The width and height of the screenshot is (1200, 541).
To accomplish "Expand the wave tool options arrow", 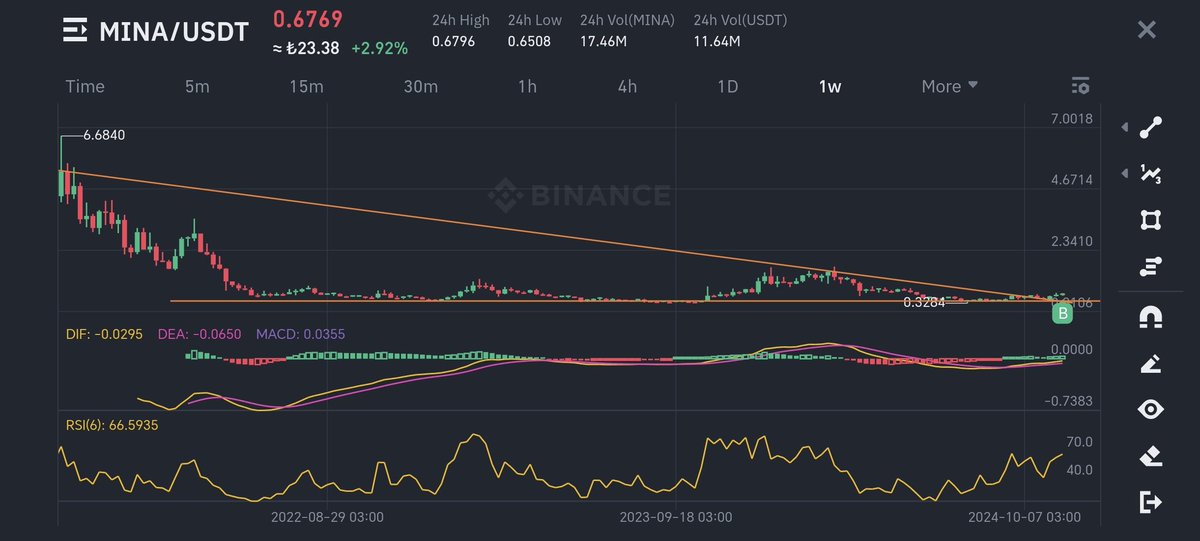I will point(1124,173).
